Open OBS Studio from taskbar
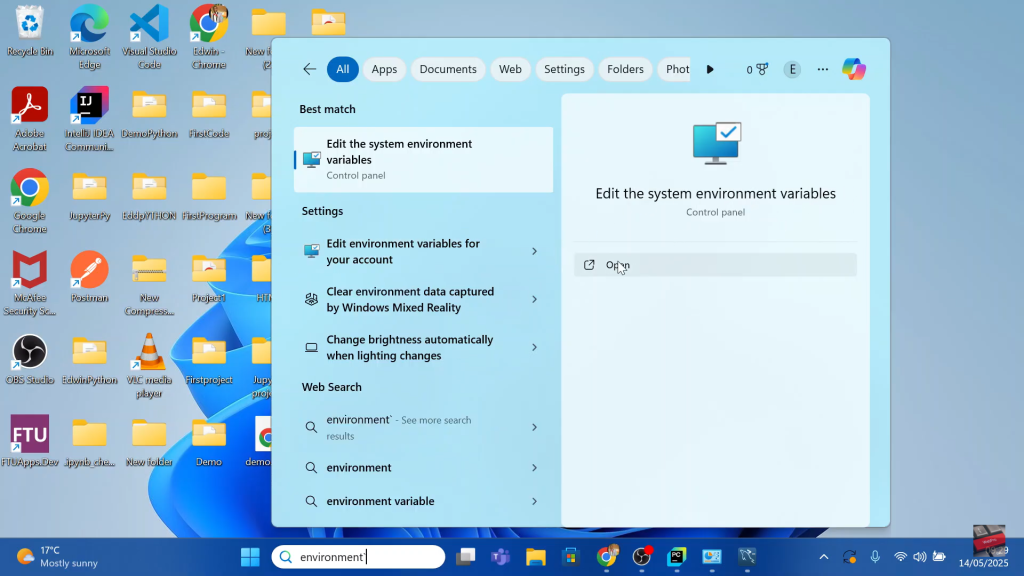1024x576 pixels. tap(642, 557)
